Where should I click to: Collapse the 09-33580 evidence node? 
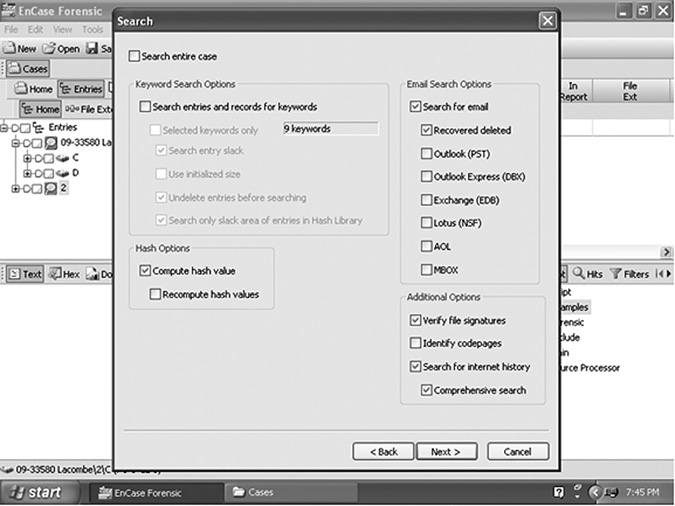(15, 143)
